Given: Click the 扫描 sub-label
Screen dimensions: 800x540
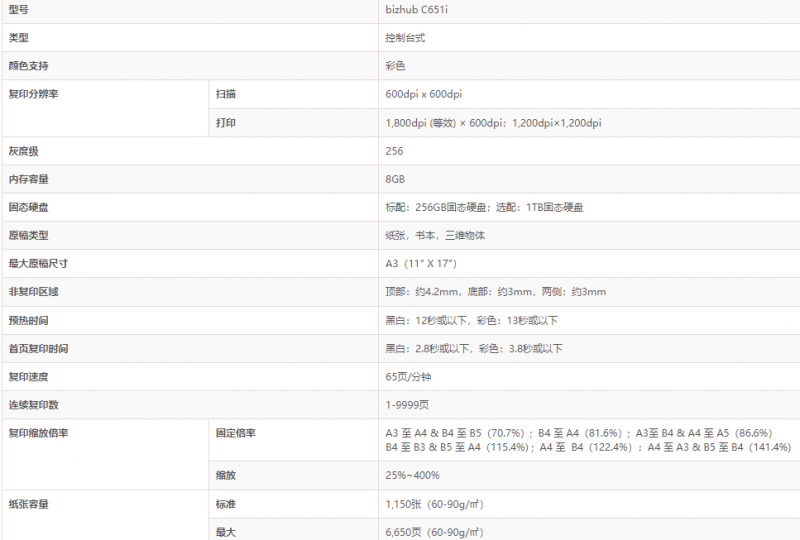Looking at the screenshot, I should [x=226, y=94].
